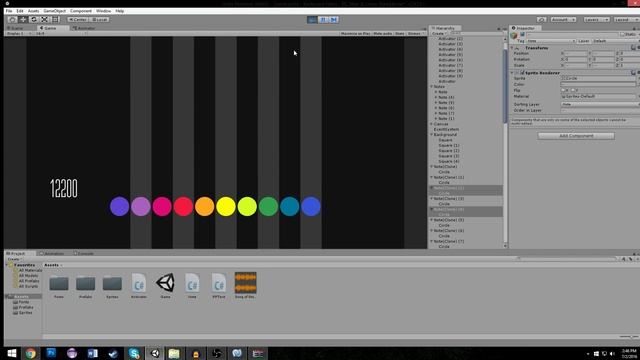640x360 pixels.
Task: Switch to the Scene tab
Action: (16, 28)
